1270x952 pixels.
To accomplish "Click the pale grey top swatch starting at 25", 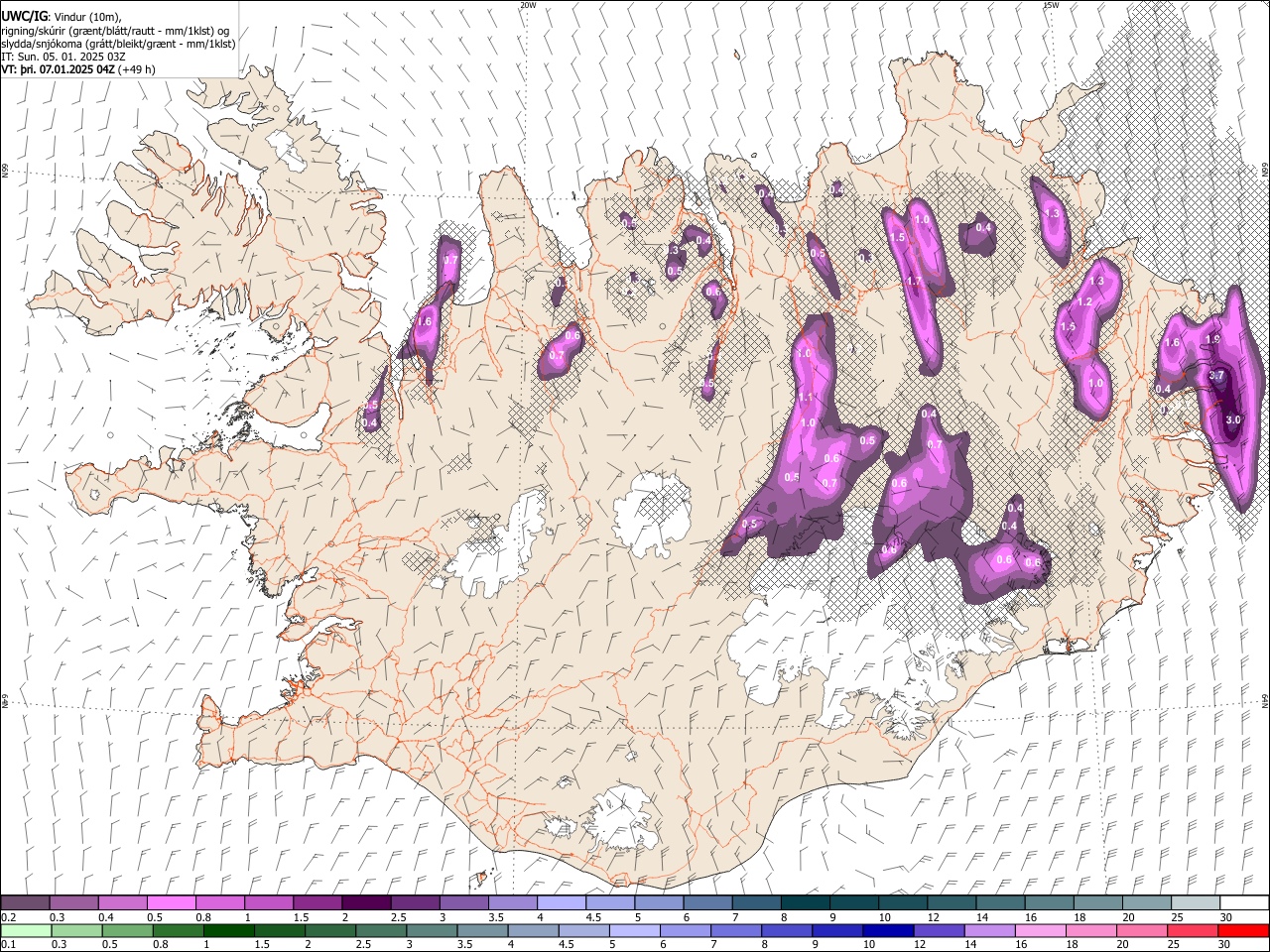I will tap(1195, 903).
